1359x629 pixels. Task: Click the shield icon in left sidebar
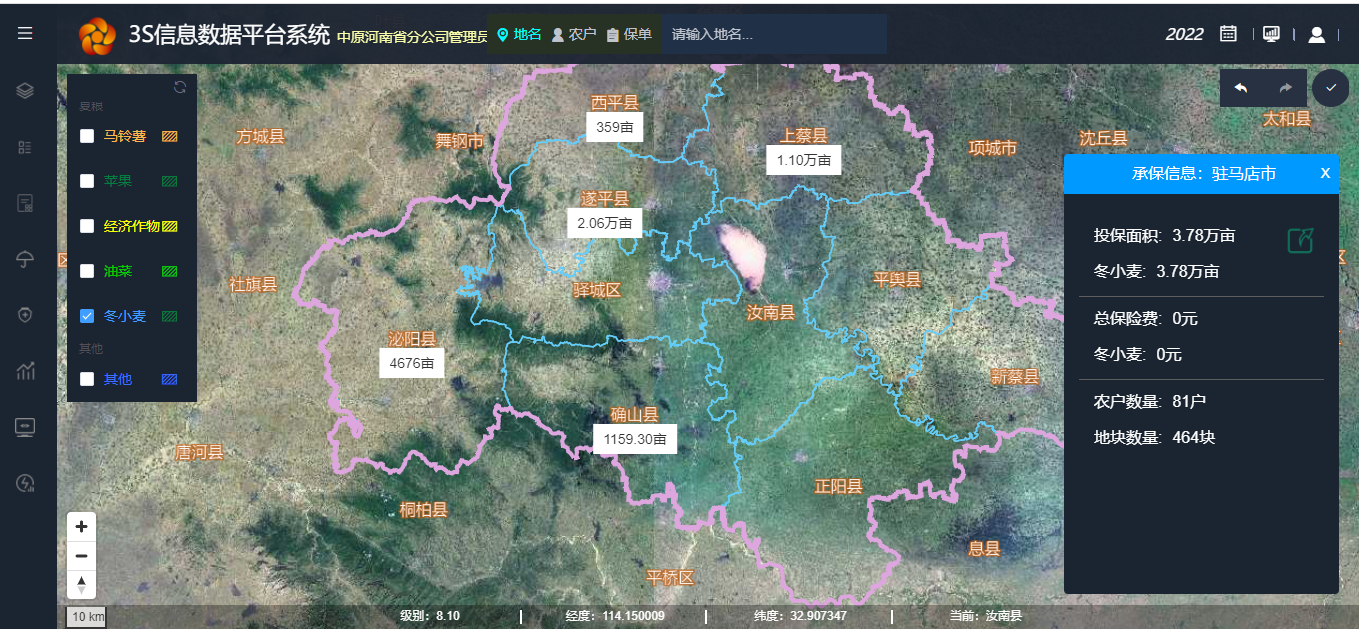point(25,316)
